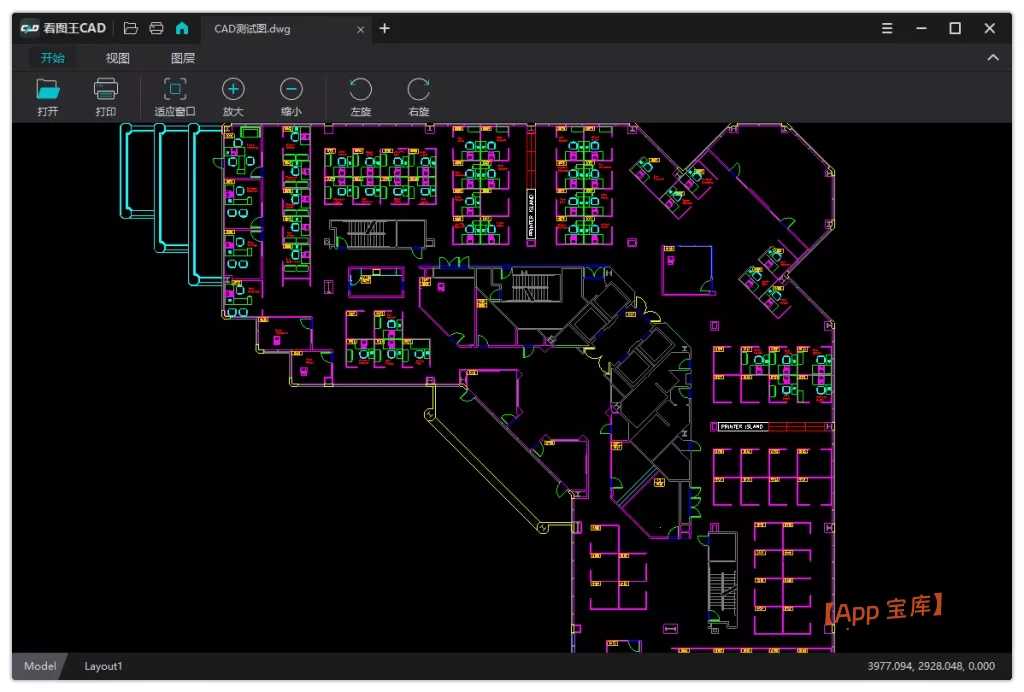Click the small folder icon in title bar
Image resolution: width=1024 pixels, height=692 pixels.
[x=131, y=28]
